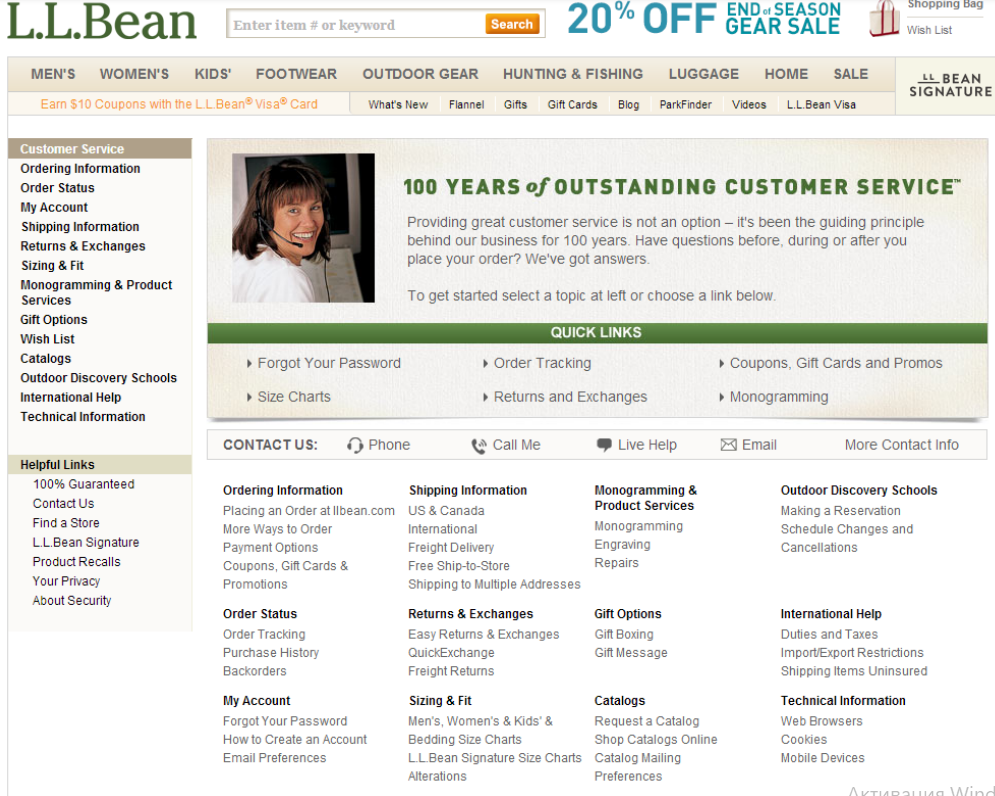
Task: Open the Videos link
Action: [749, 105]
